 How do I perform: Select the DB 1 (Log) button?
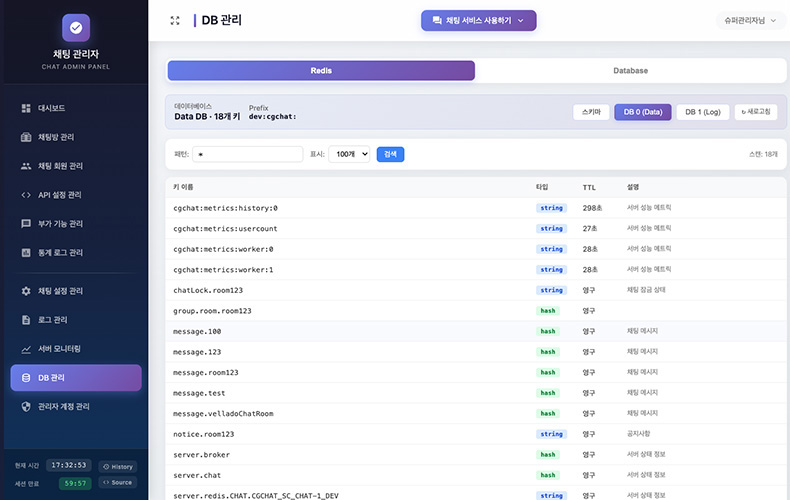point(703,112)
